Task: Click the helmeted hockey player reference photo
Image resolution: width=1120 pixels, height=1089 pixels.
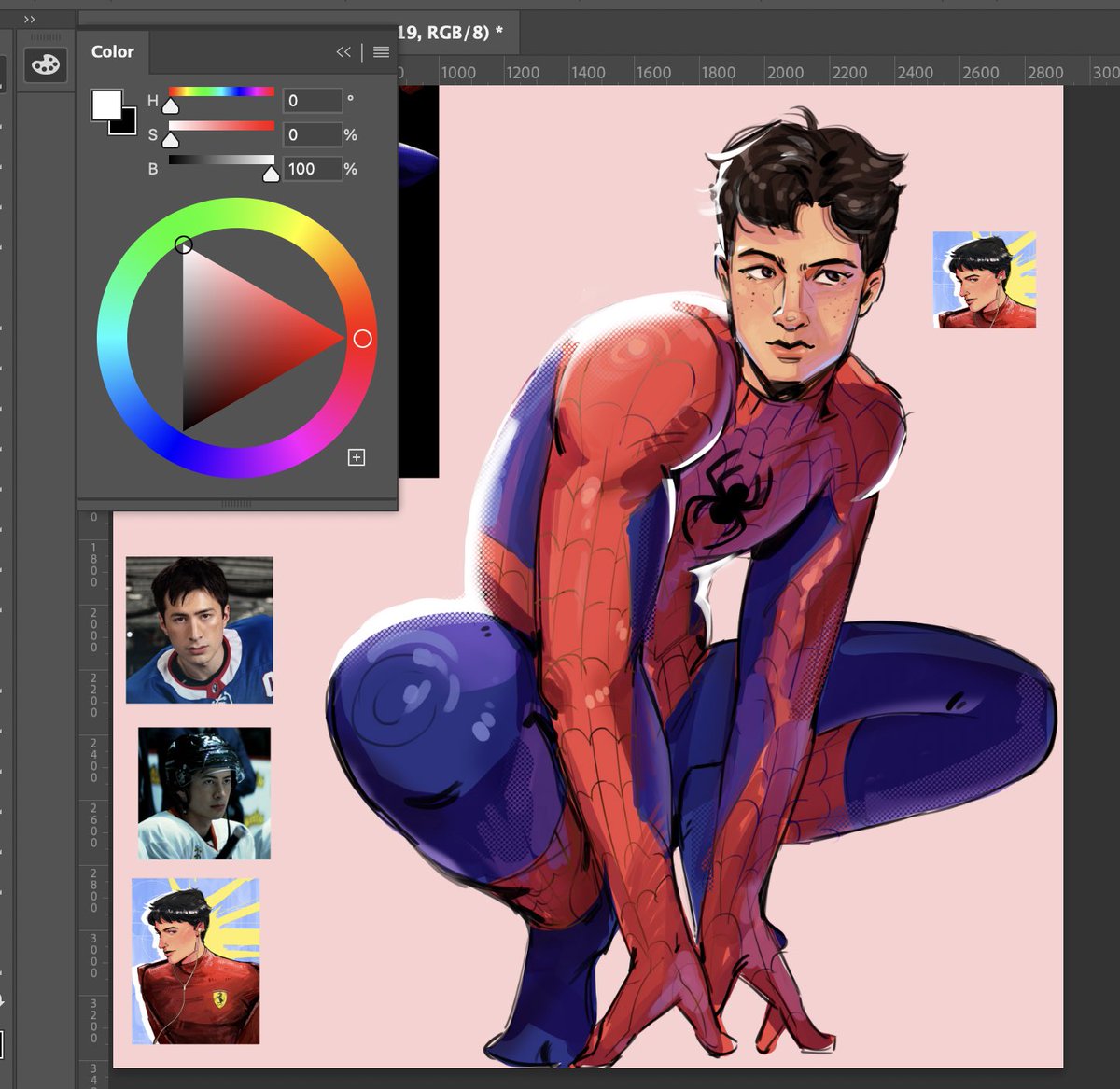Action: pyautogui.click(x=204, y=793)
